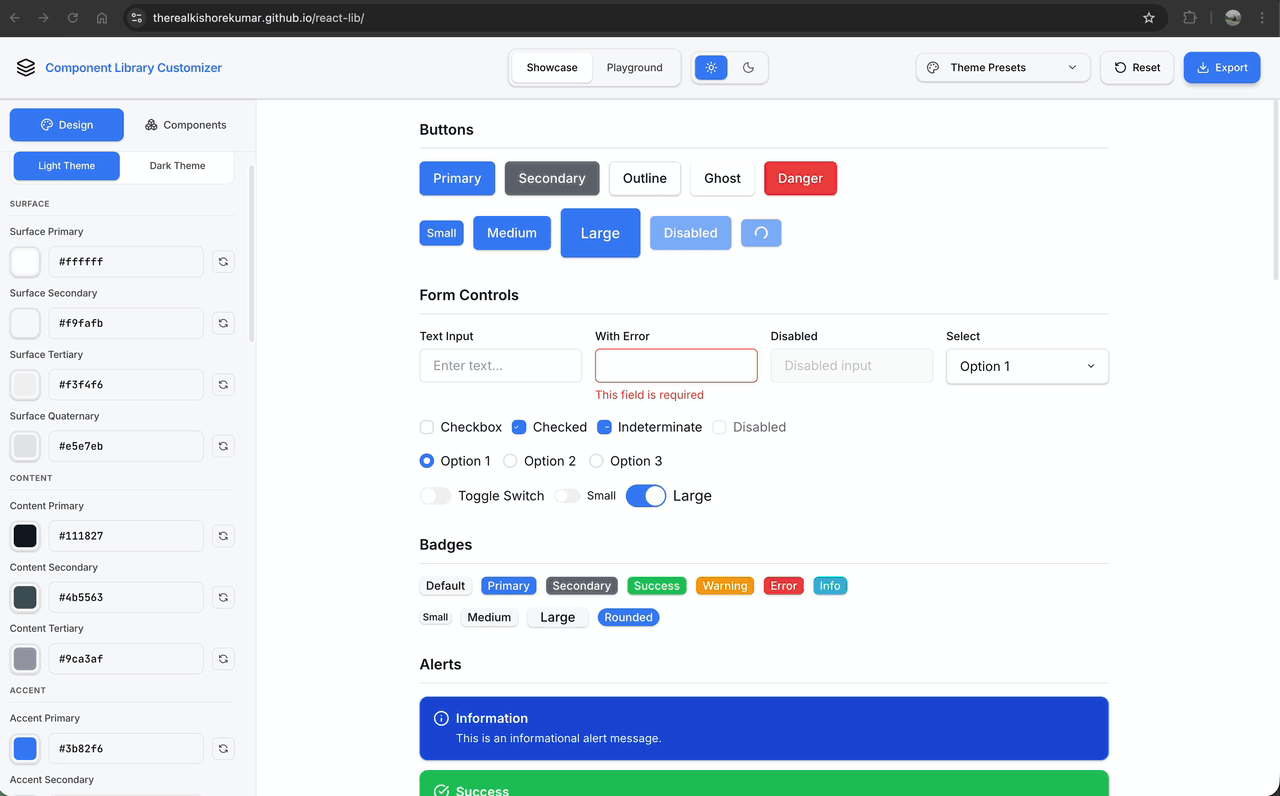Turn off the Large toggle switch
This screenshot has width=1280, height=796.
(646, 496)
